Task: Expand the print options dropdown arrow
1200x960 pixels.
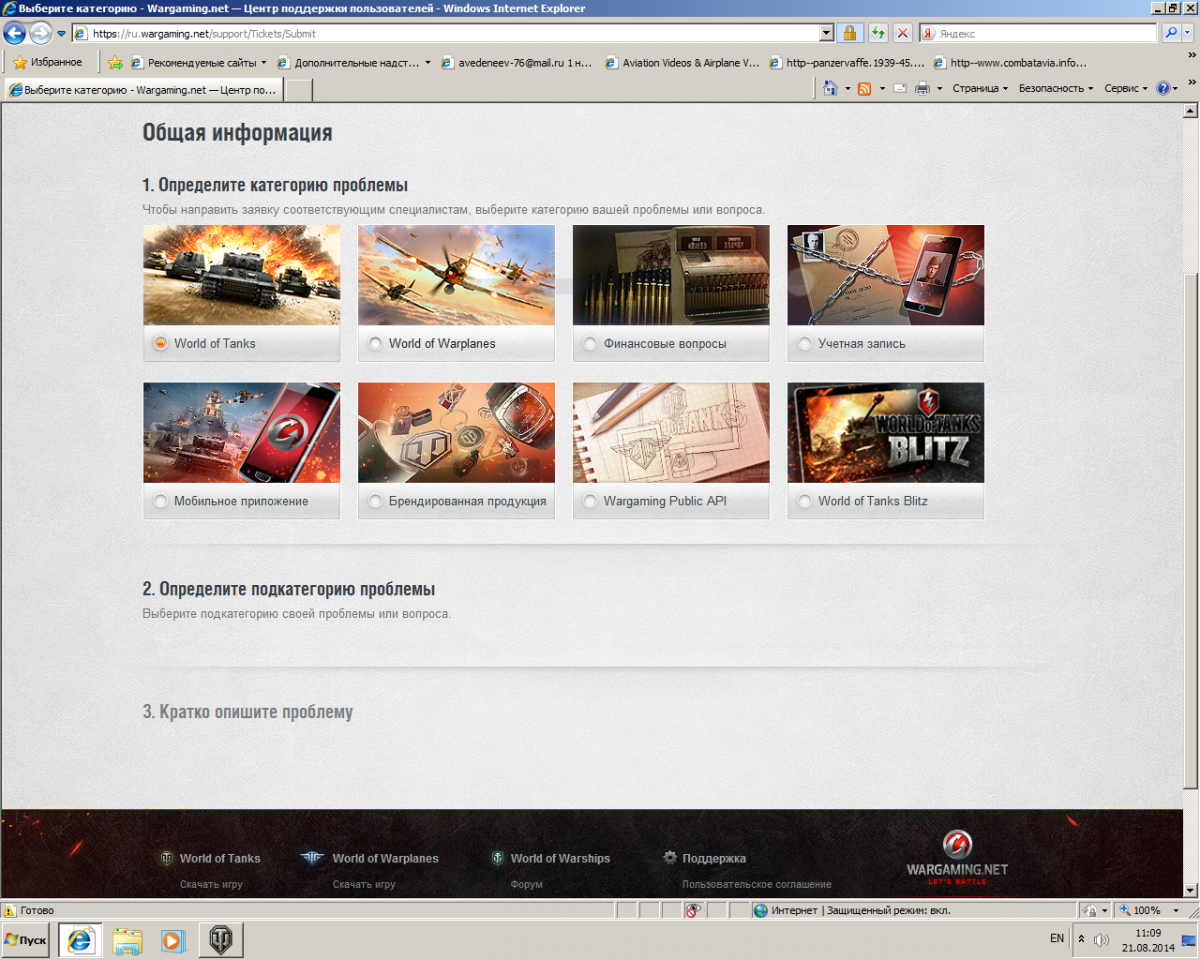Action: [x=940, y=88]
